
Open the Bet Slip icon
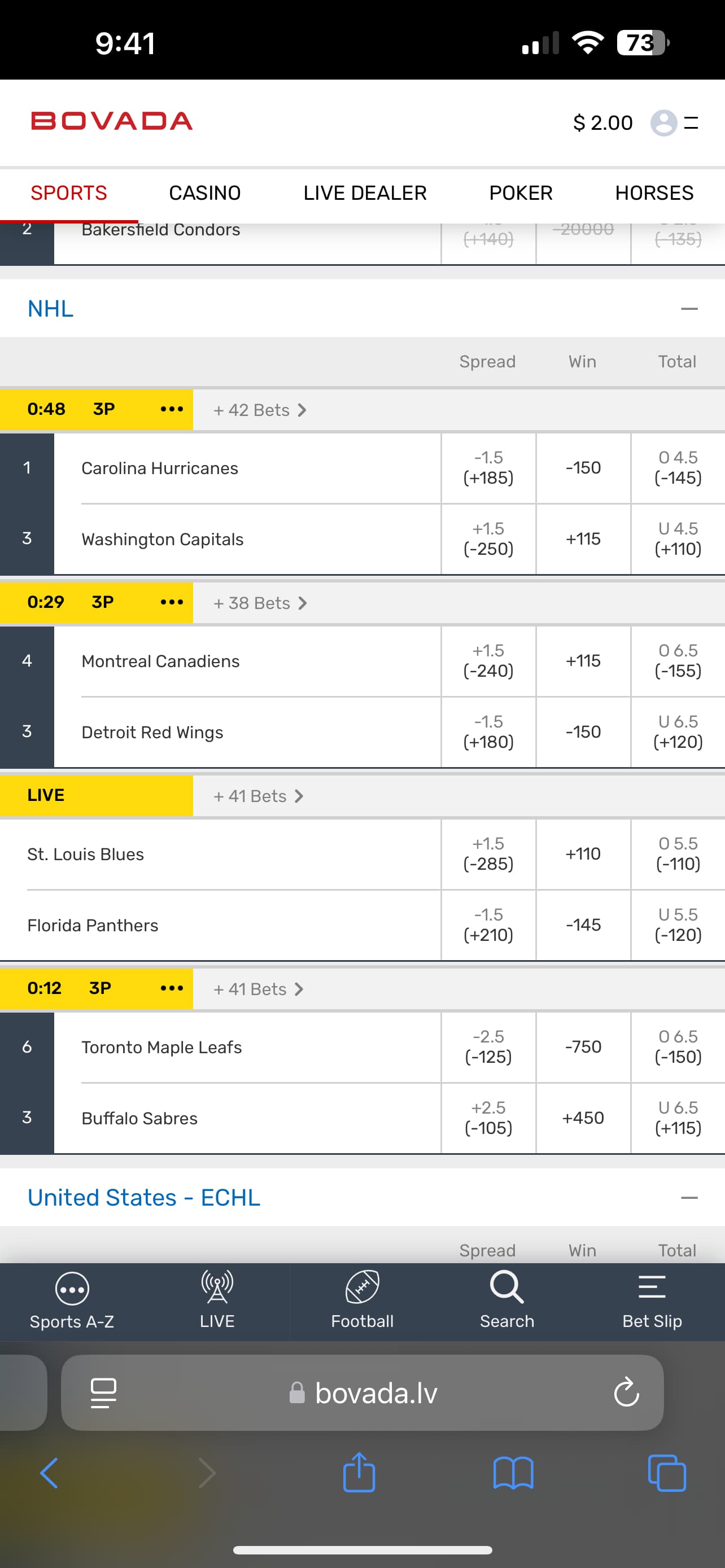[652, 1288]
